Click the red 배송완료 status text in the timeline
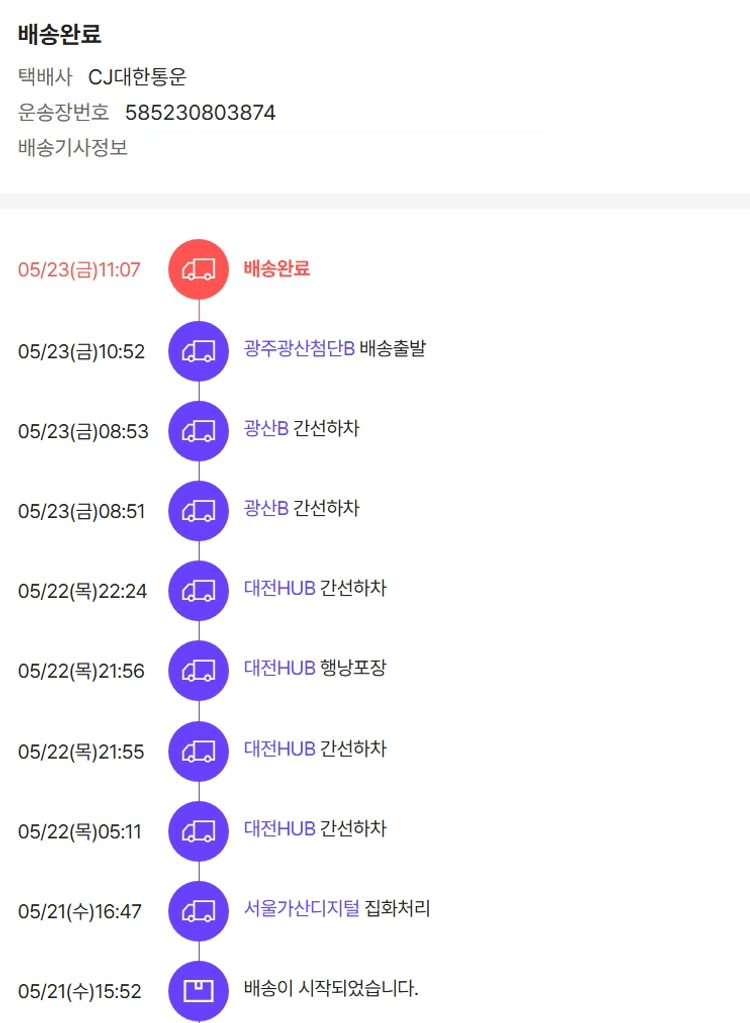 (x=277, y=269)
